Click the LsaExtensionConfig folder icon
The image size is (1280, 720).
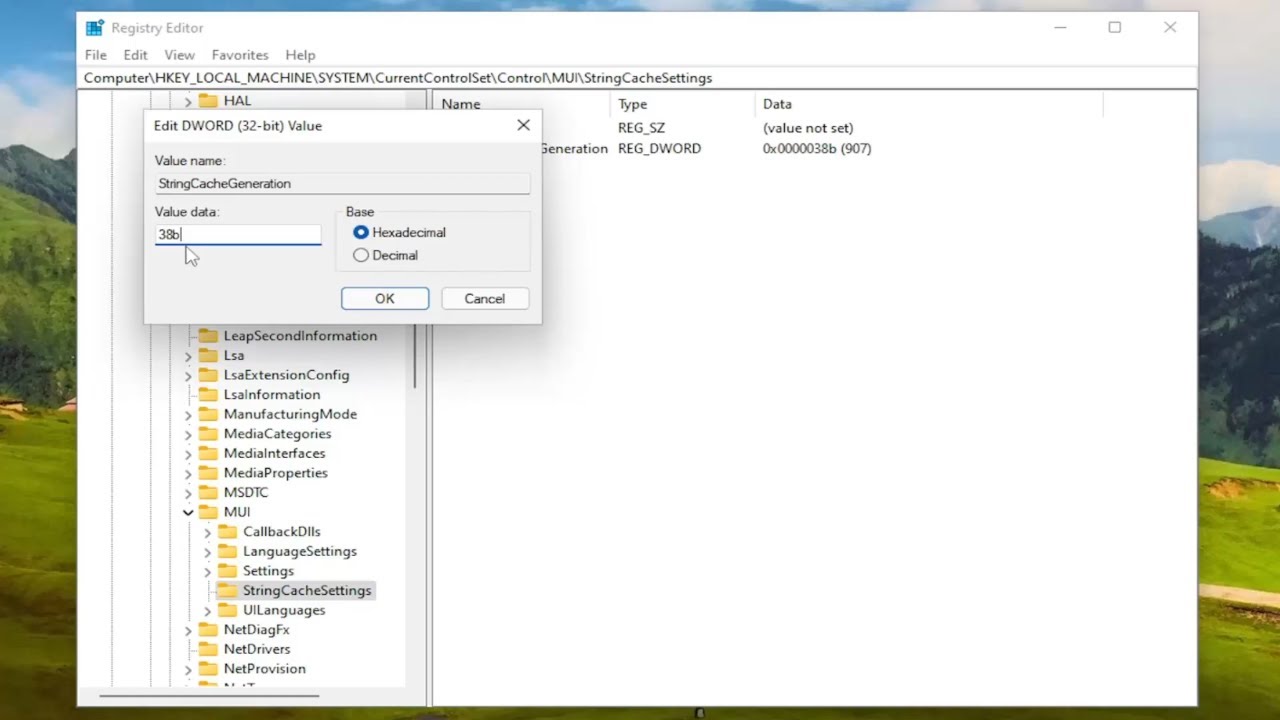point(208,374)
